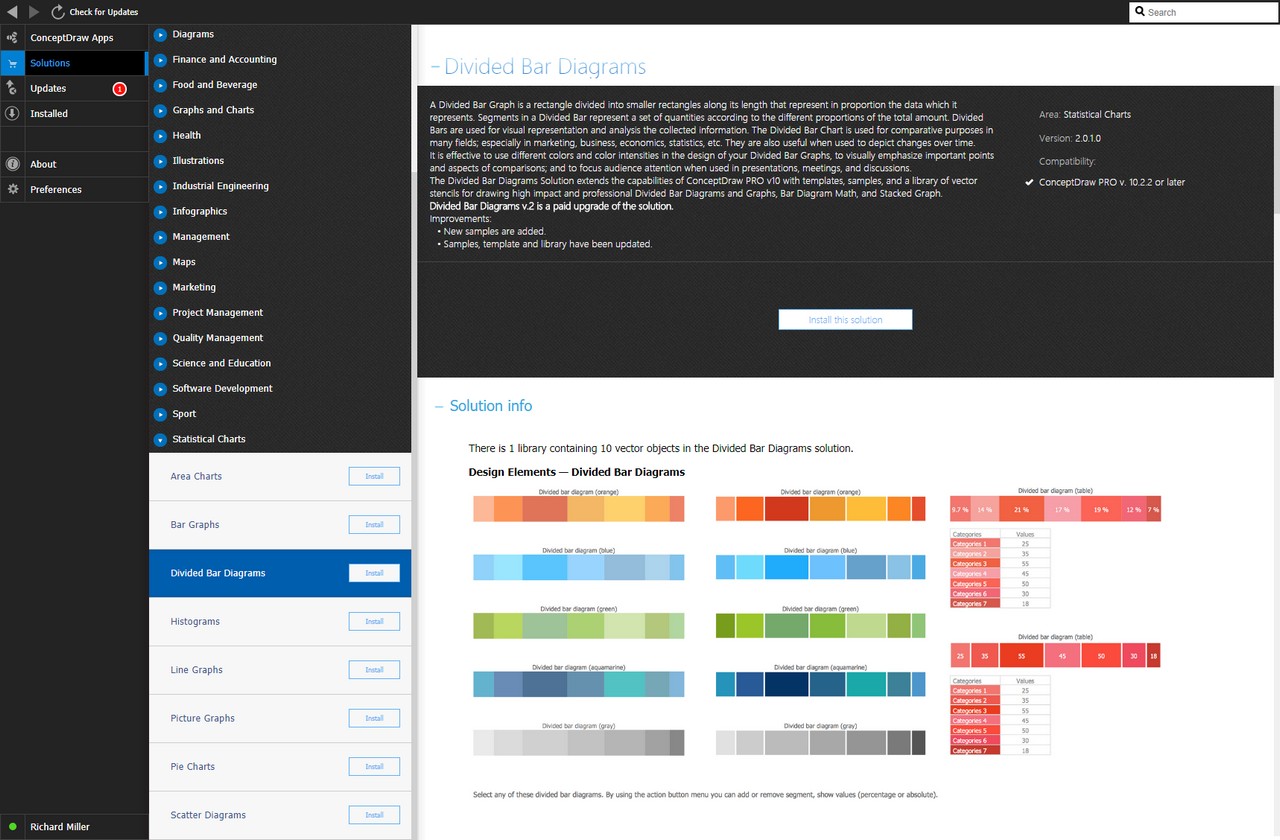This screenshot has width=1280, height=840.
Task: Click the Solutions cart icon
Action: pos(12,63)
